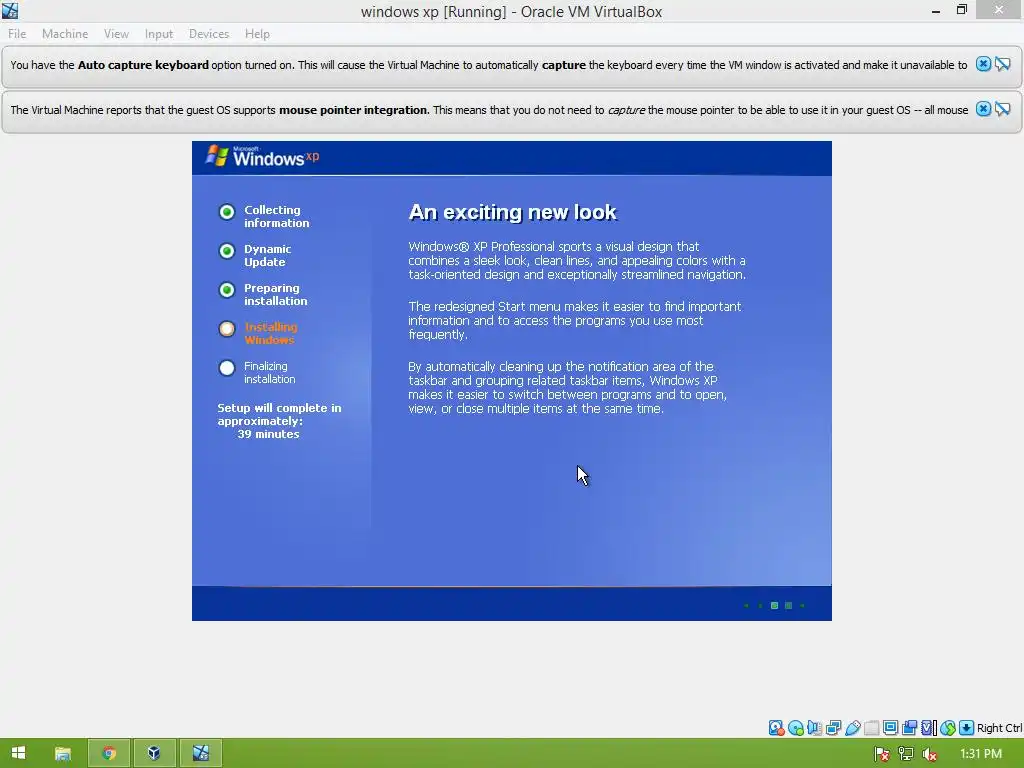The width and height of the screenshot is (1024, 768).
Task: Click the optical disk activity indicator
Action: pyautogui.click(x=795, y=728)
